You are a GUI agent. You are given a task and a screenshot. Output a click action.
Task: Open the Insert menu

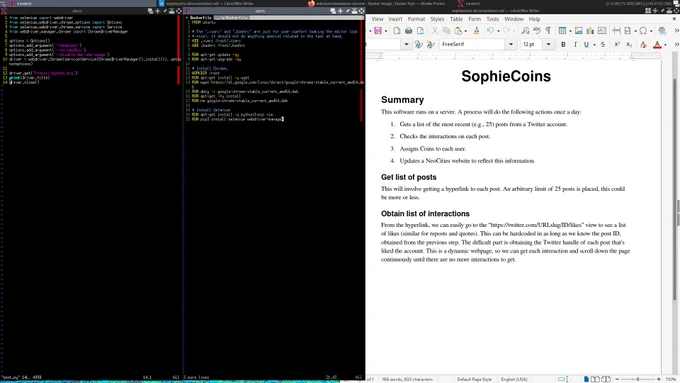pyautogui.click(x=395, y=19)
